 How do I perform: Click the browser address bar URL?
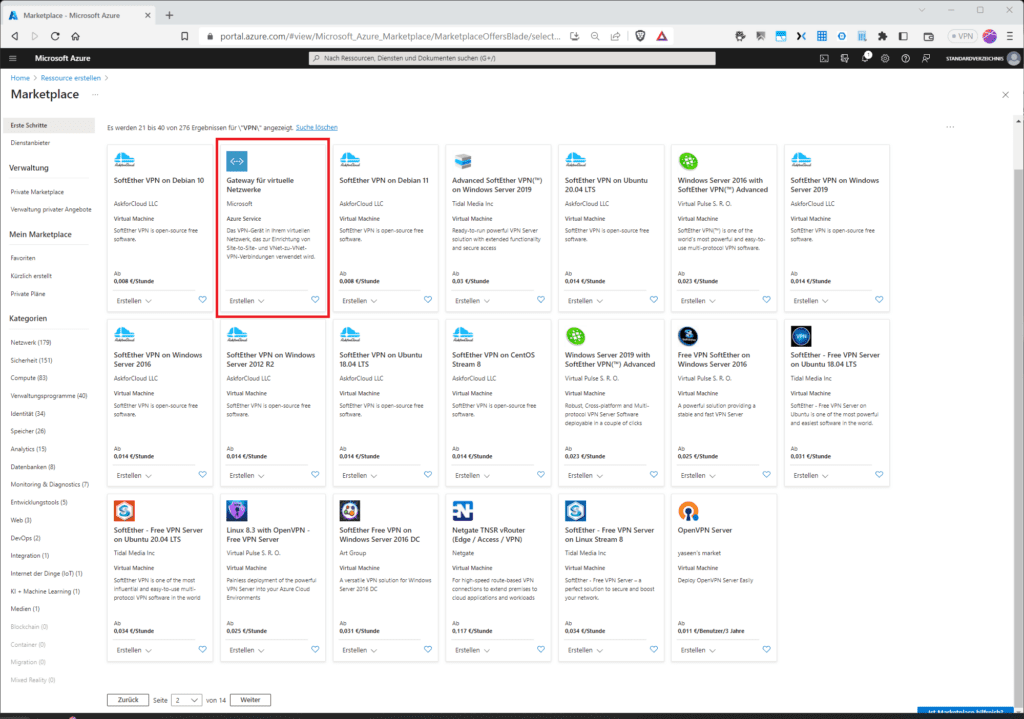tap(390, 36)
